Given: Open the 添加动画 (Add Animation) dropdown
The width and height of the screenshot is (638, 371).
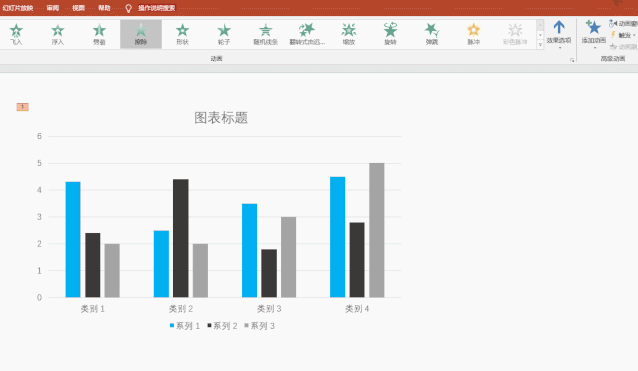Looking at the screenshot, I should [594, 35].
